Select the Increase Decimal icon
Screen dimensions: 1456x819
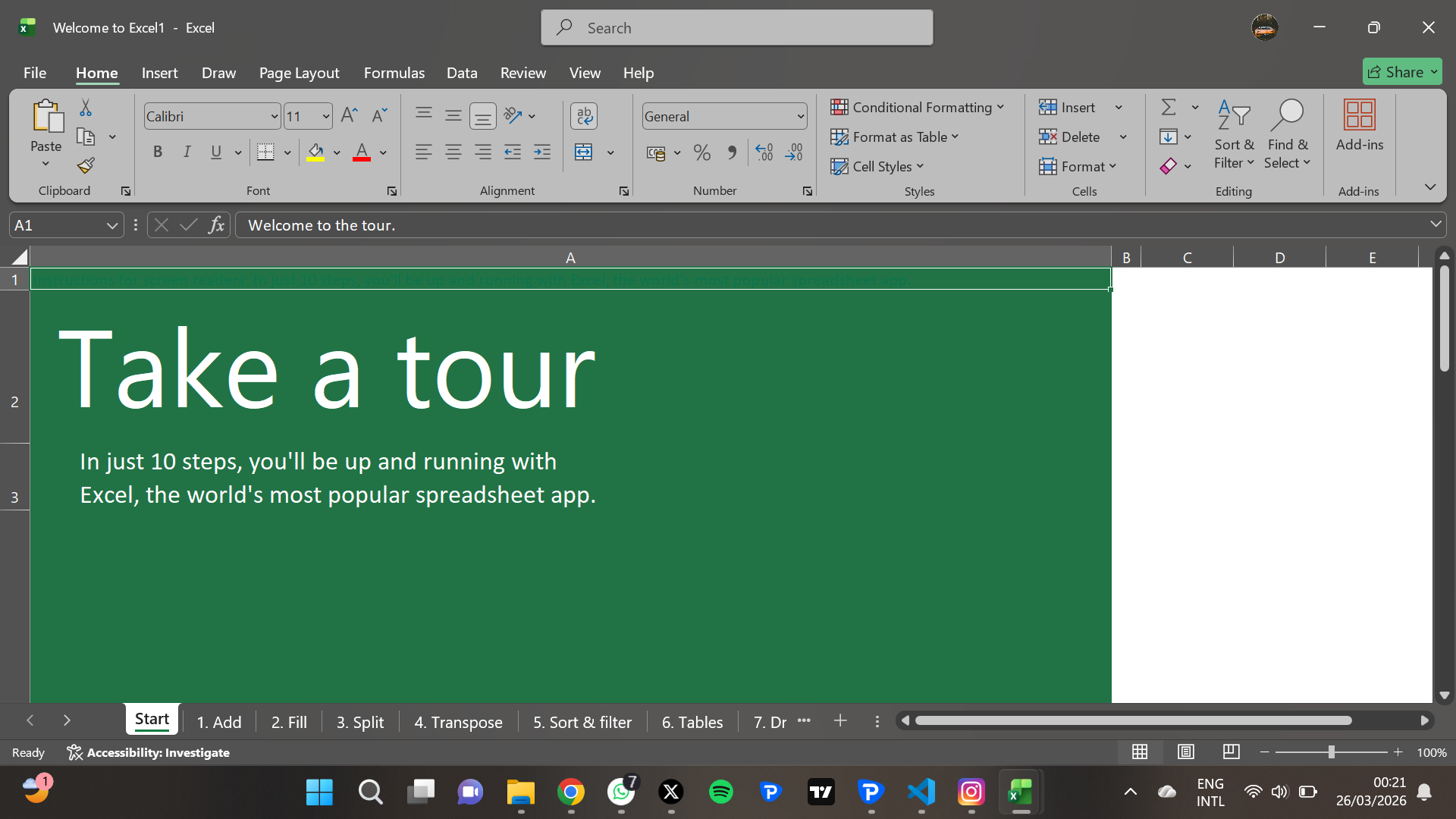(763, 152)
